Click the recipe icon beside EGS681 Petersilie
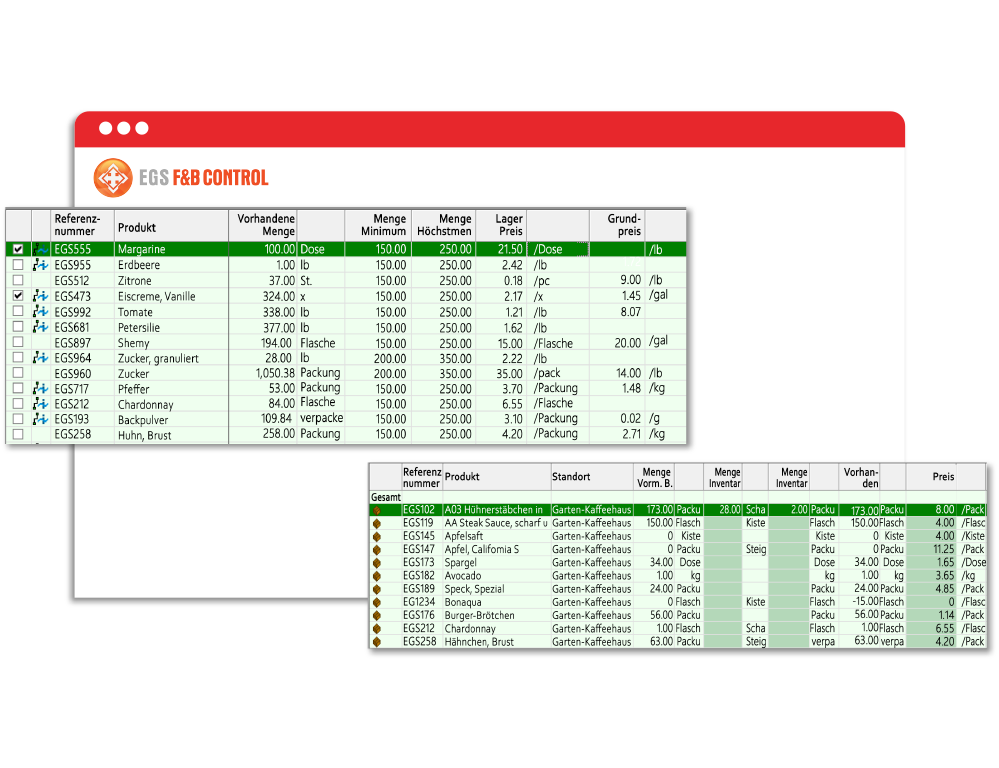Image resolution: width=999 pixels, height=768 pixels. coord(41,326)
